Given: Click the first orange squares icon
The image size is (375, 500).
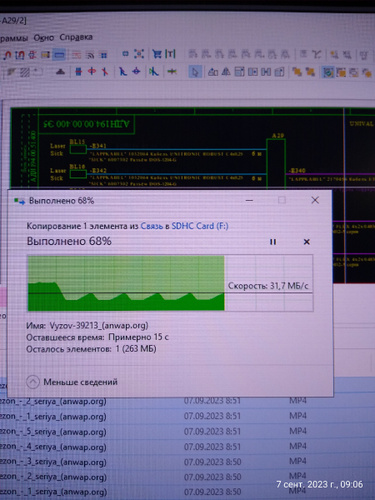Looking at the screenshot, I should coord(296,72).
